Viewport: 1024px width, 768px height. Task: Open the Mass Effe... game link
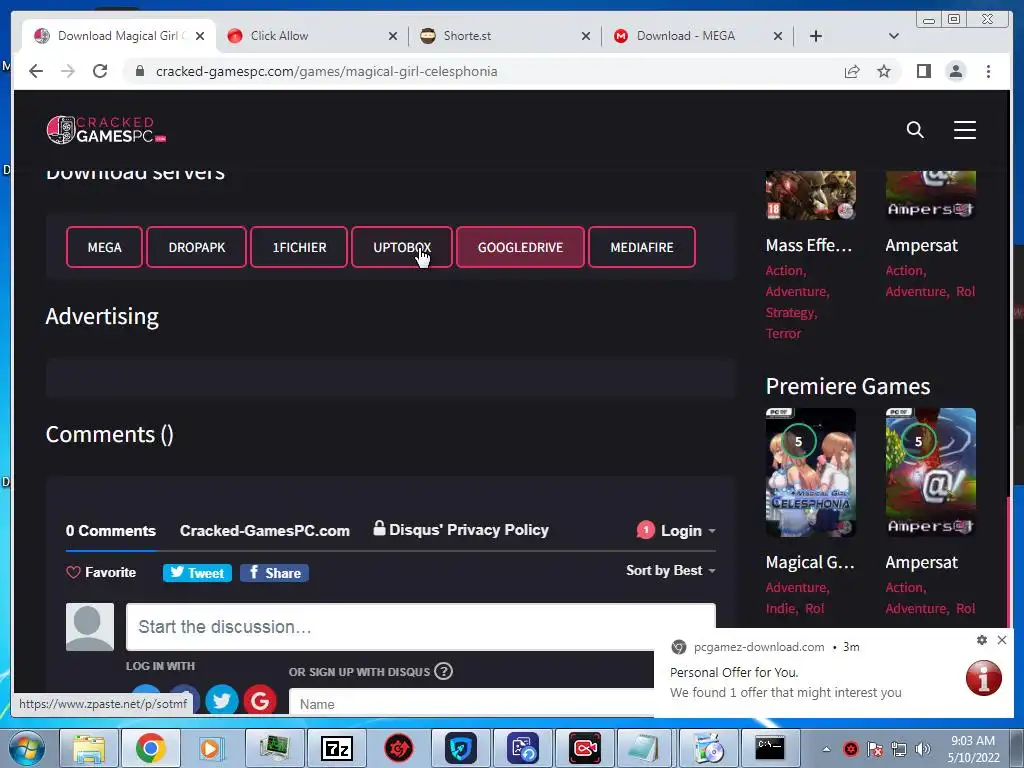tap(808, 246)
